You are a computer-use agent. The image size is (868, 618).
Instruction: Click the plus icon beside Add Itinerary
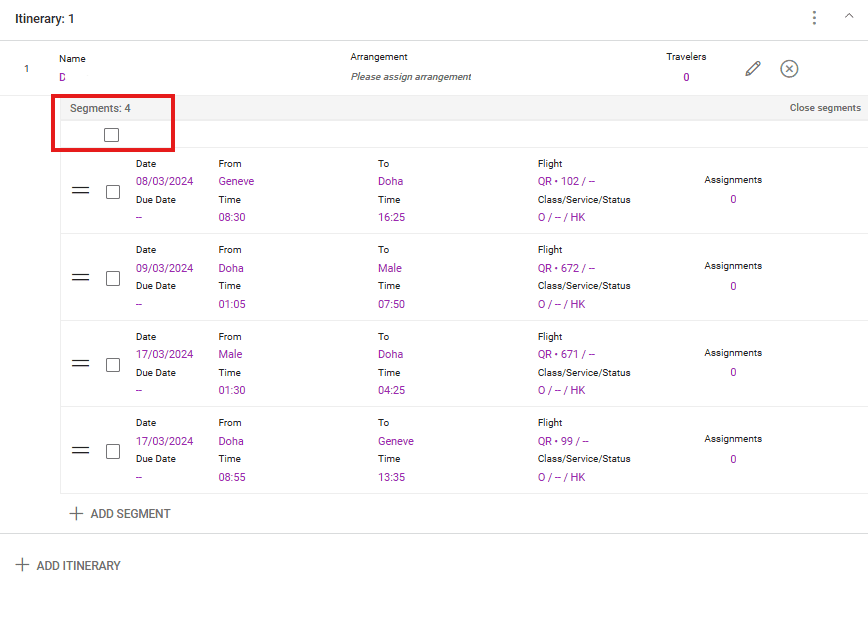(x=22, y=565)
